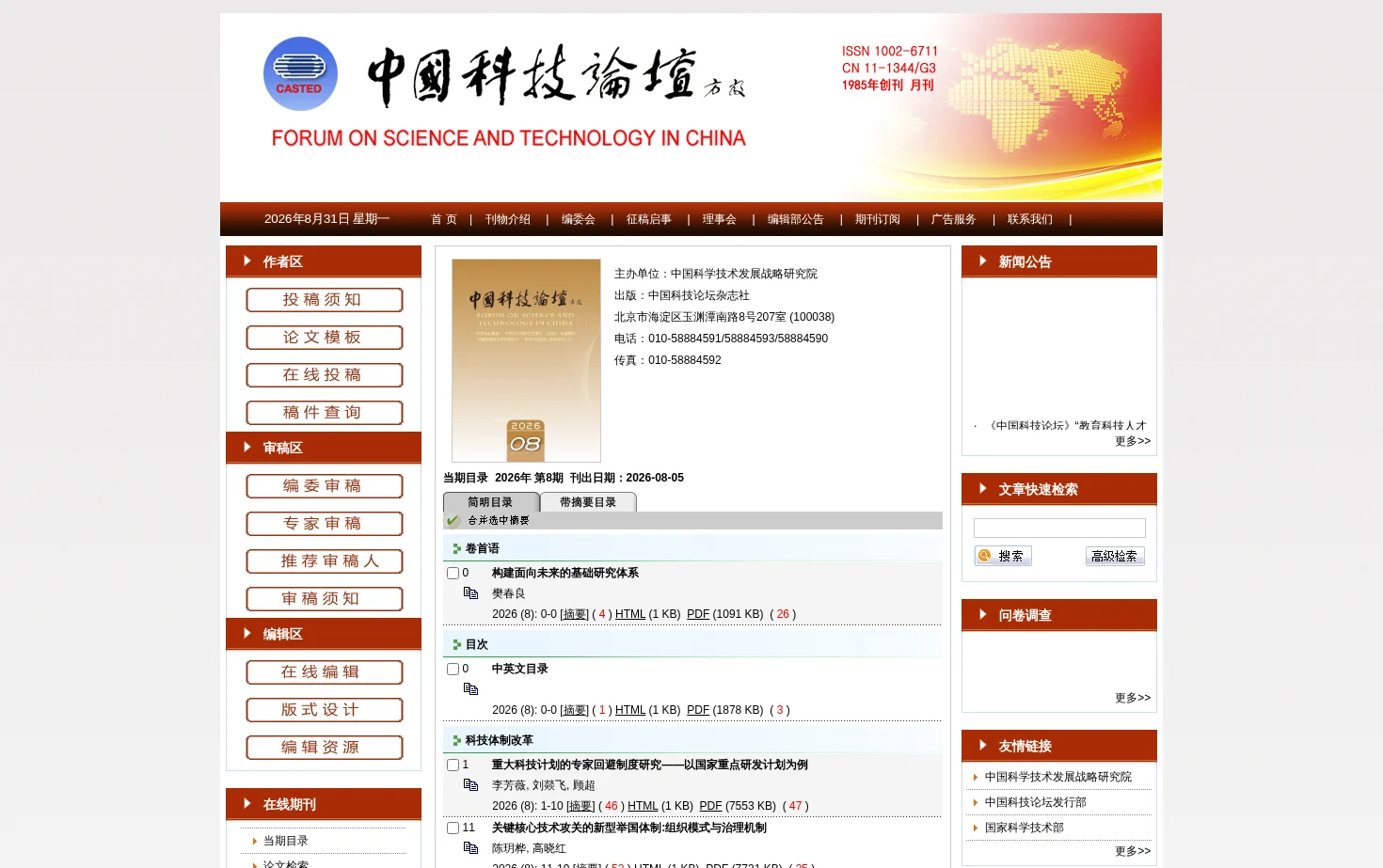Click the 编辑资源 button

[325, 748]
